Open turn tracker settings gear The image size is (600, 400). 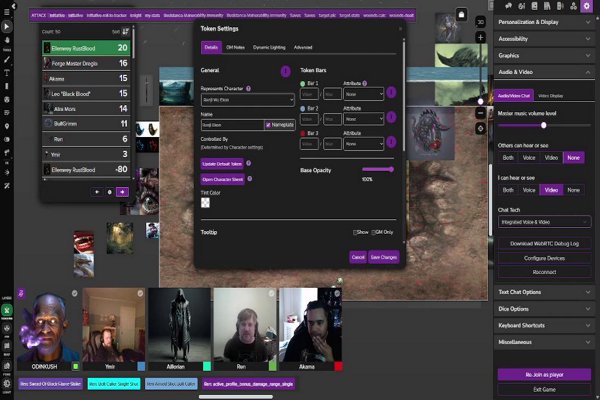[x=109, y=192]
